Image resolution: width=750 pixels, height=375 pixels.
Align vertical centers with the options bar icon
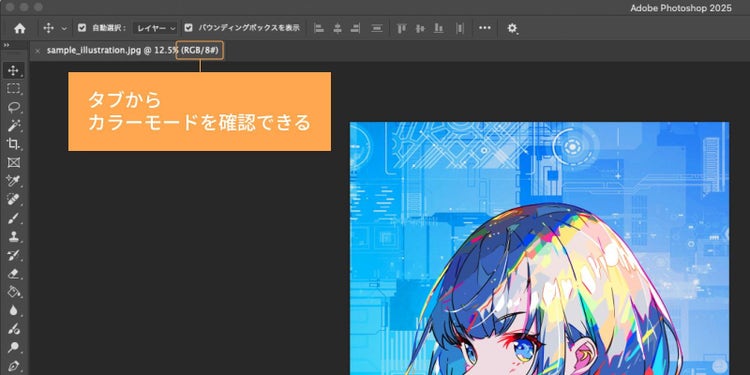tap(420, 28)
